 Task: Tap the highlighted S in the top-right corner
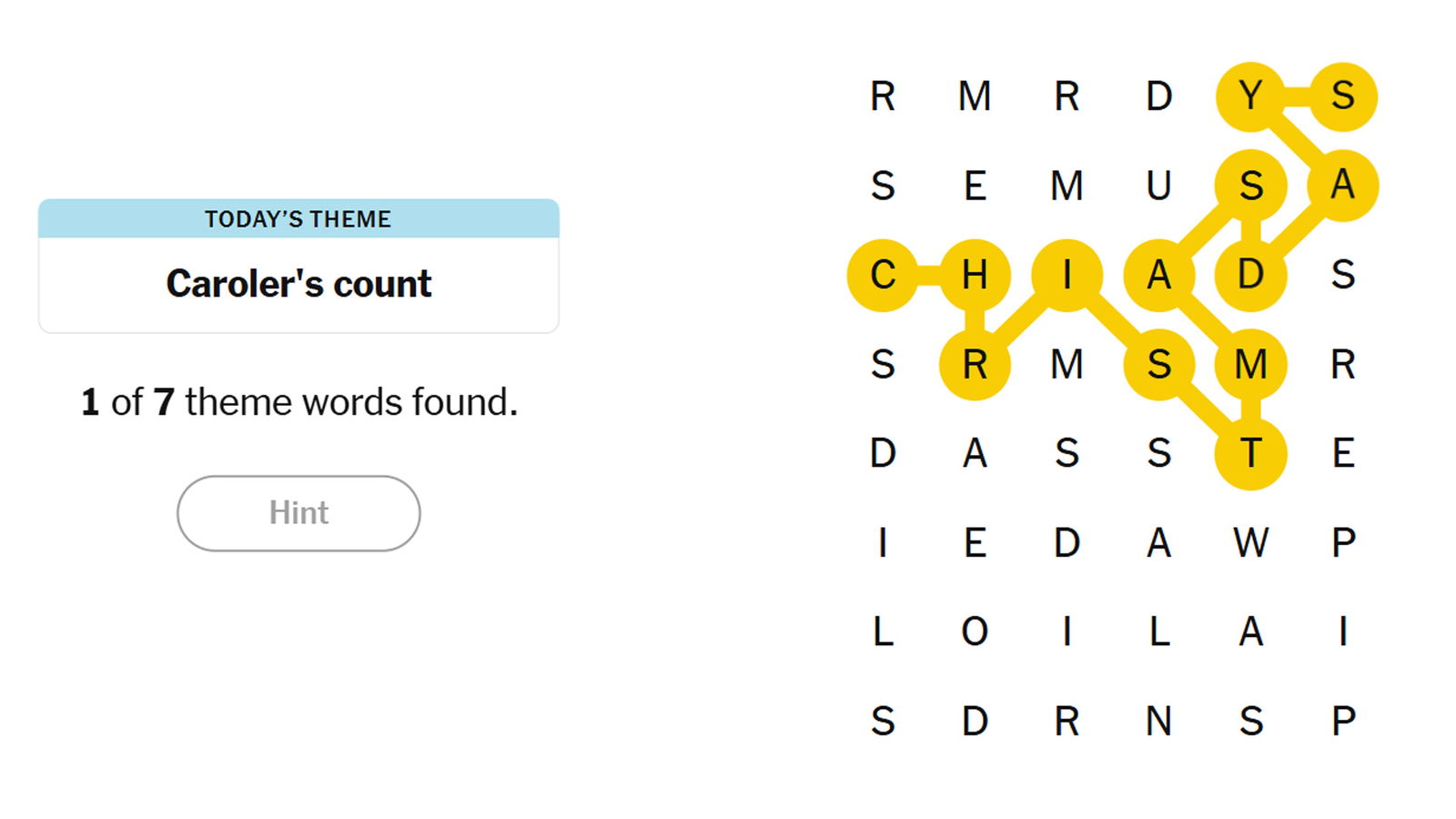pyautogui.click(x=1343, y=96)
